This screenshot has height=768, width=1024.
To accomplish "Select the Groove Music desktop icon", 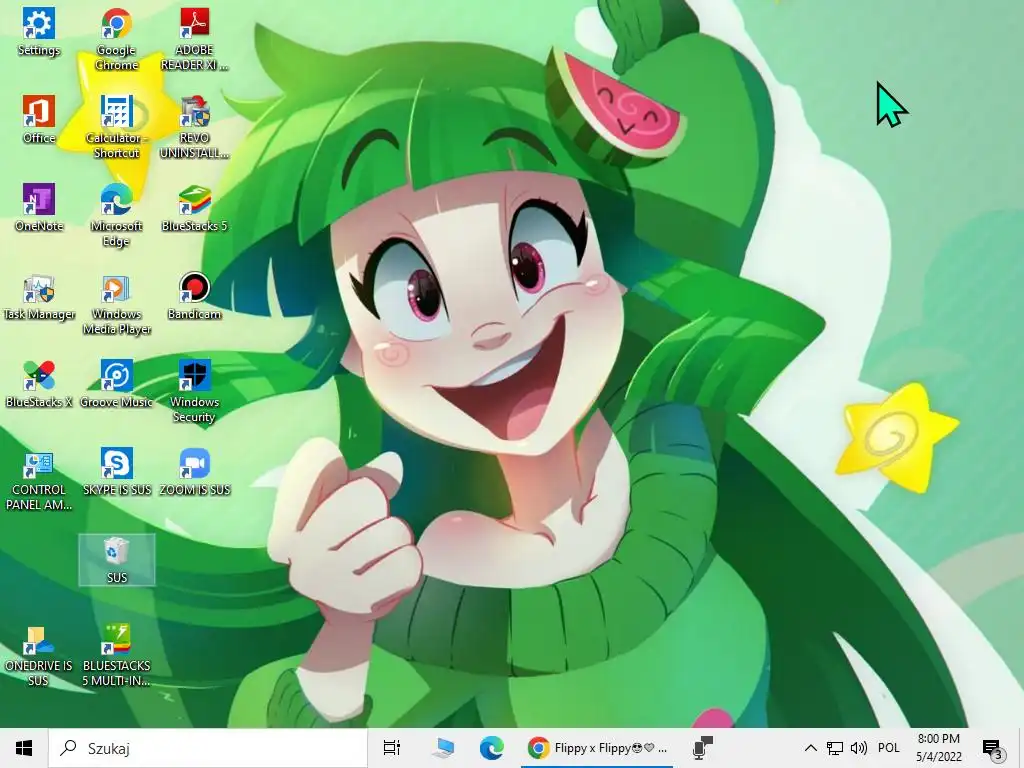I will coord(116,383).
